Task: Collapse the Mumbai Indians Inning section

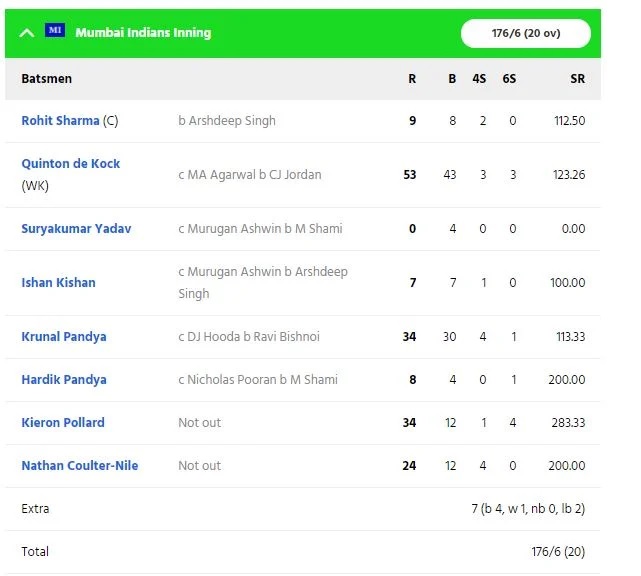Action: tap(27, 33)
